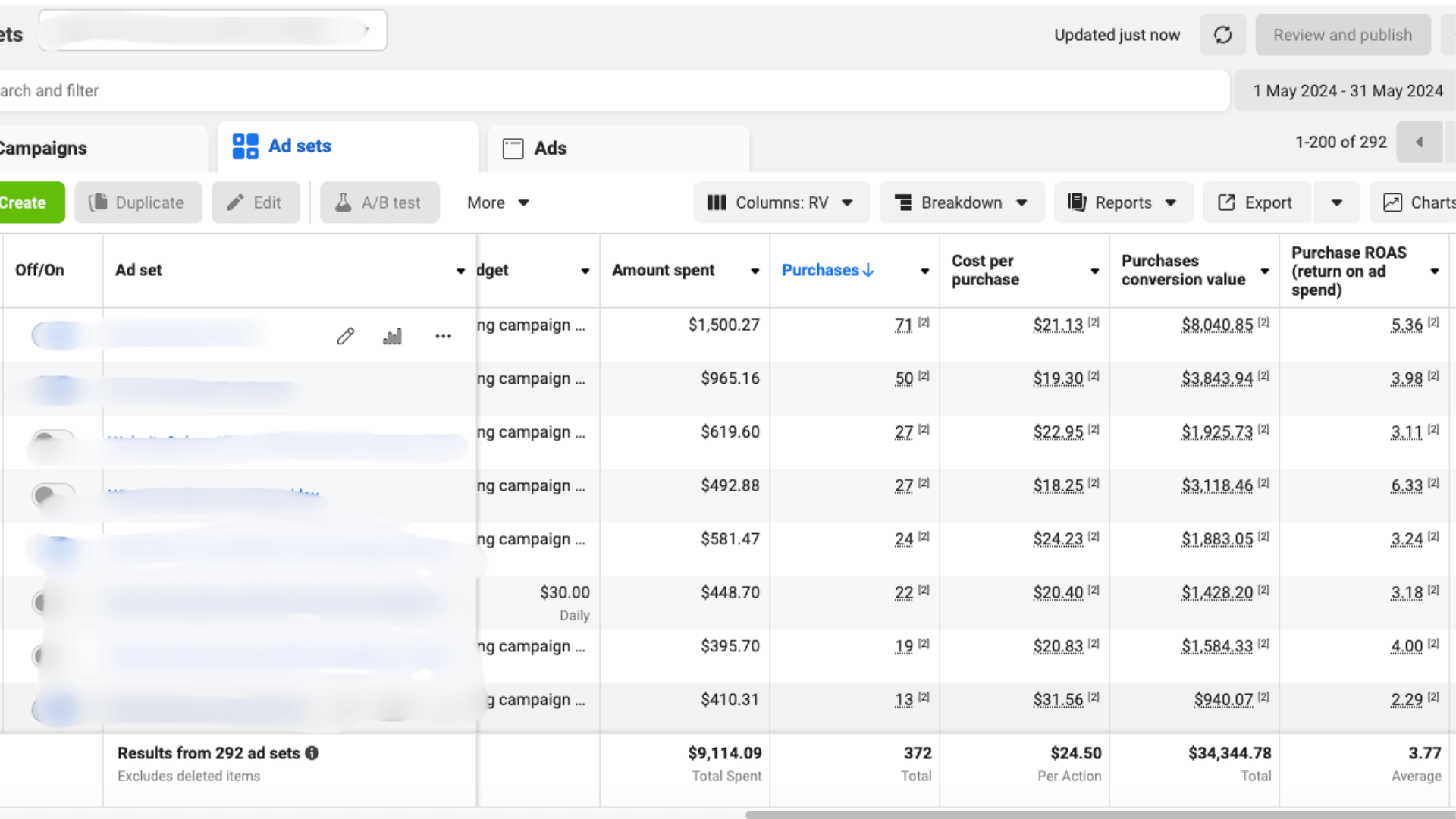Click the pencil edit icon in first row
This screenshot has height=819, width=1456.
click(x=346, y=336)
